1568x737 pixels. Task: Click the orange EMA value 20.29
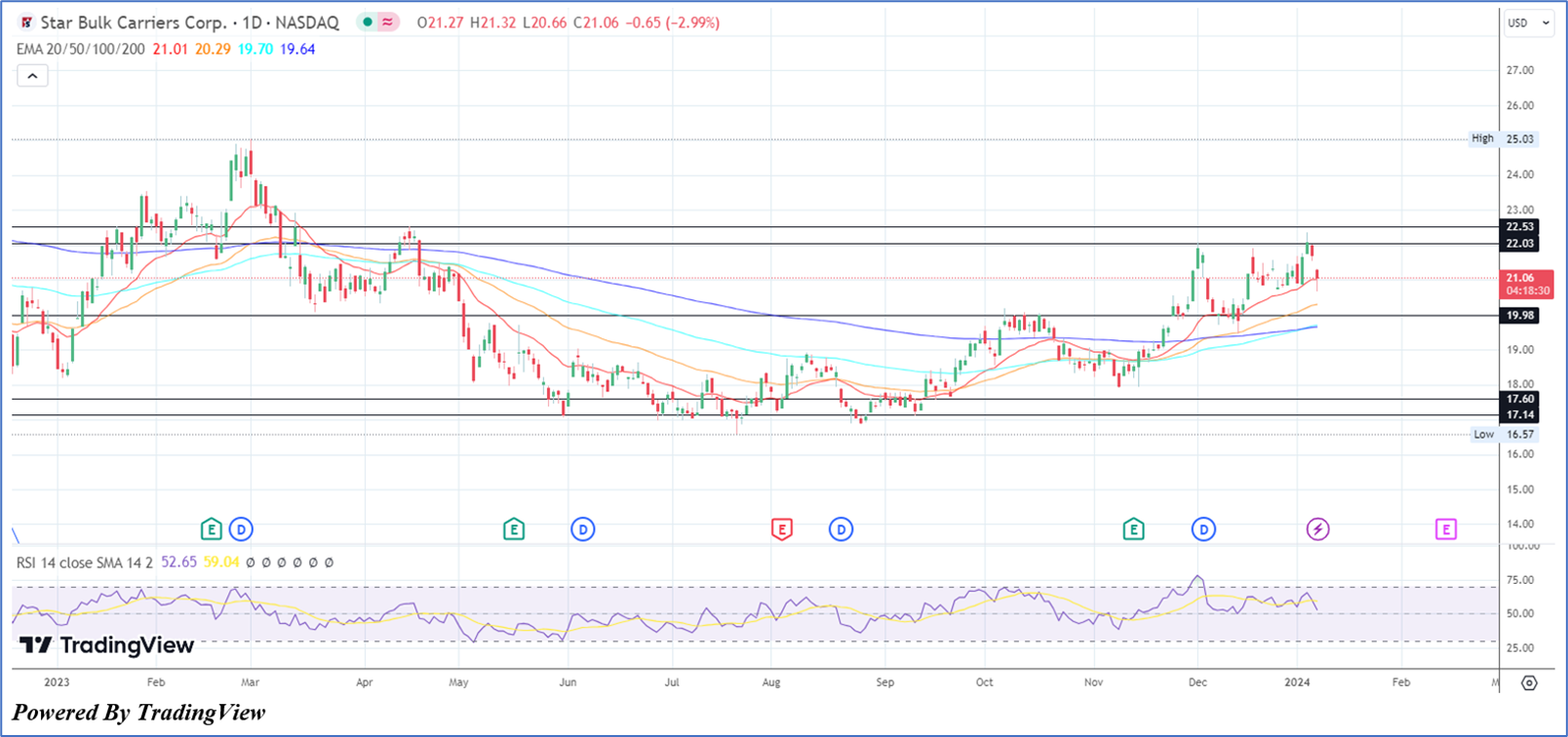pyautogui.click(x=213, y=49)
